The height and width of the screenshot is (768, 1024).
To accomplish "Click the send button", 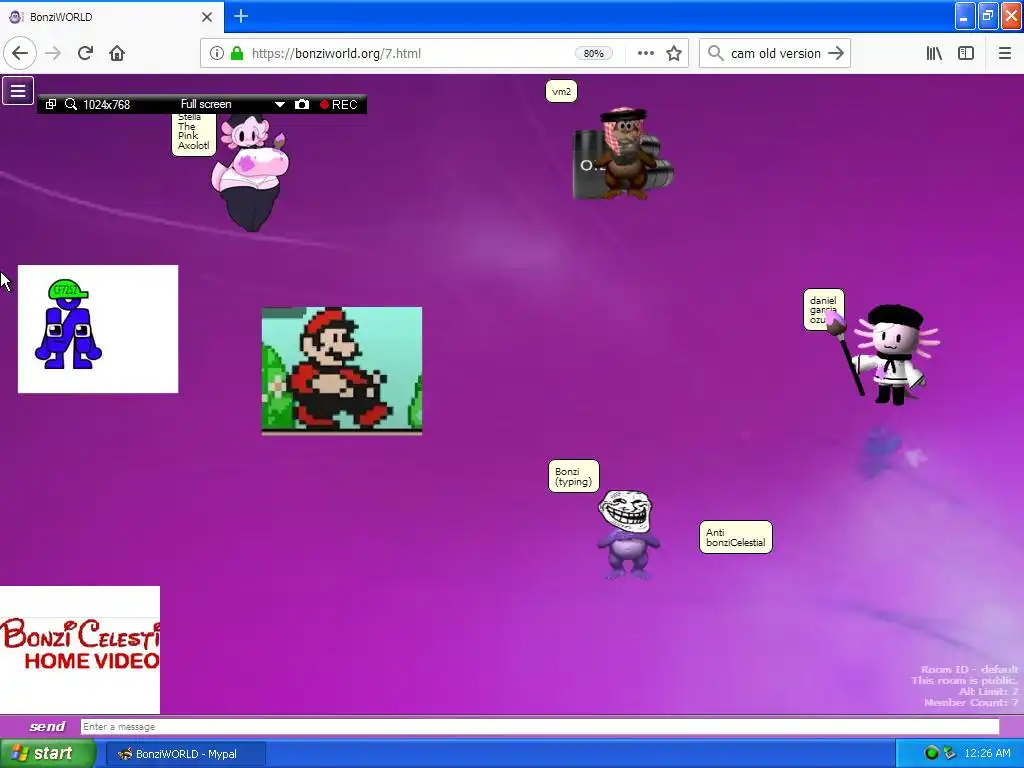I will click(47, 726).
